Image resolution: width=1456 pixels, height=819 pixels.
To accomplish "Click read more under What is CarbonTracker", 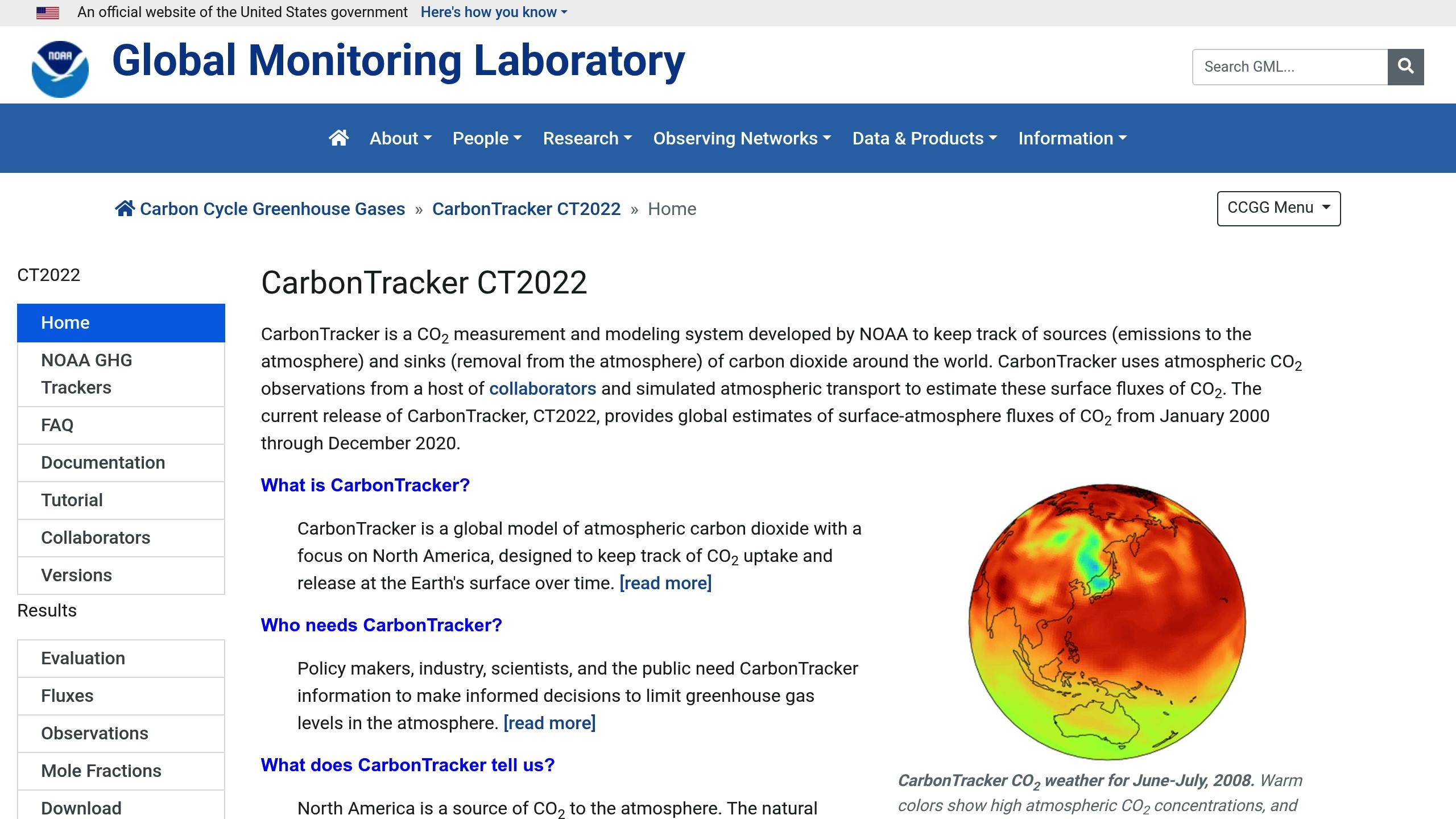I will pos(665,583).
